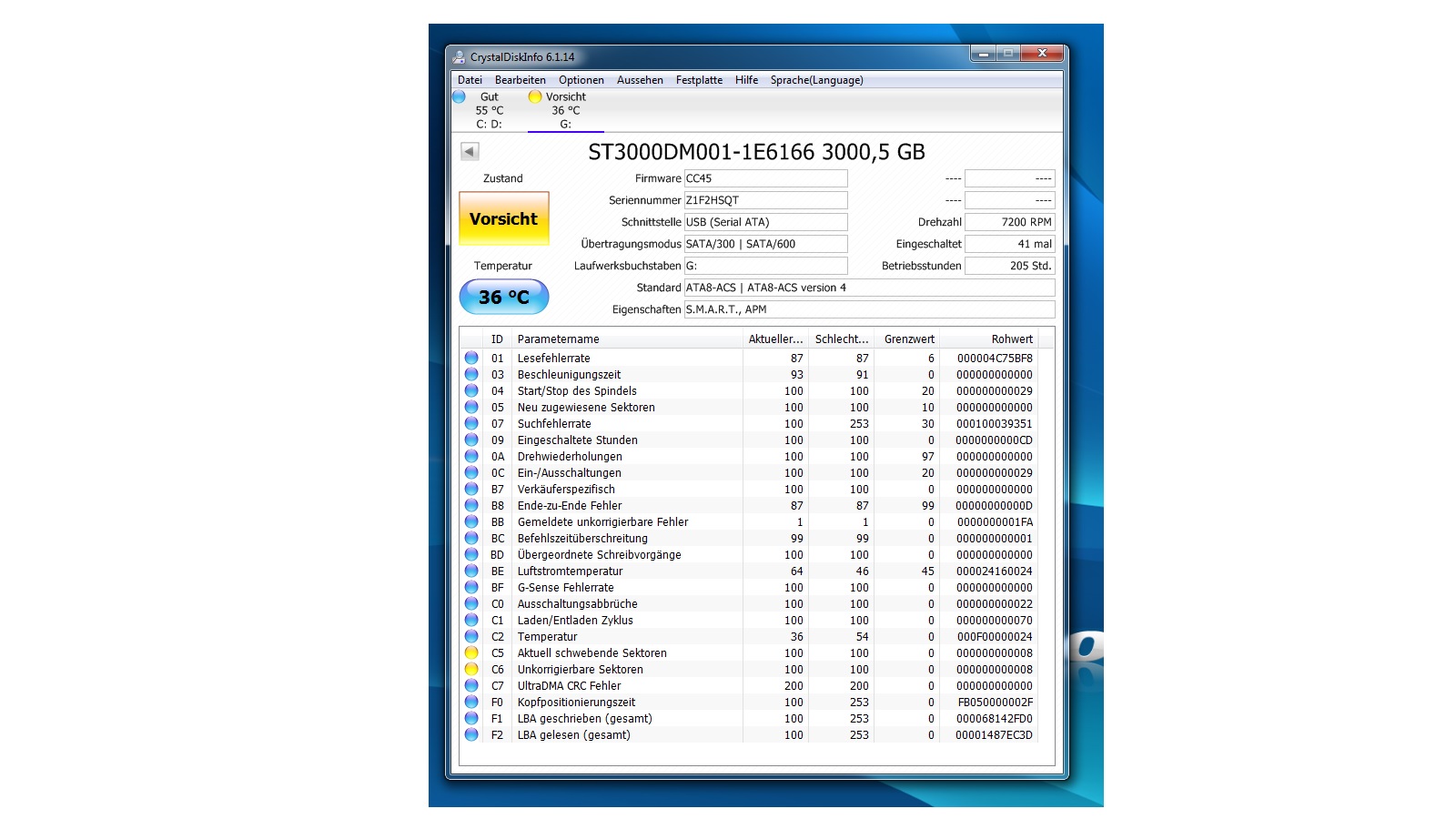Open the Datei menu
This screenshot has width=1456, height=819.
pos(470,80)
